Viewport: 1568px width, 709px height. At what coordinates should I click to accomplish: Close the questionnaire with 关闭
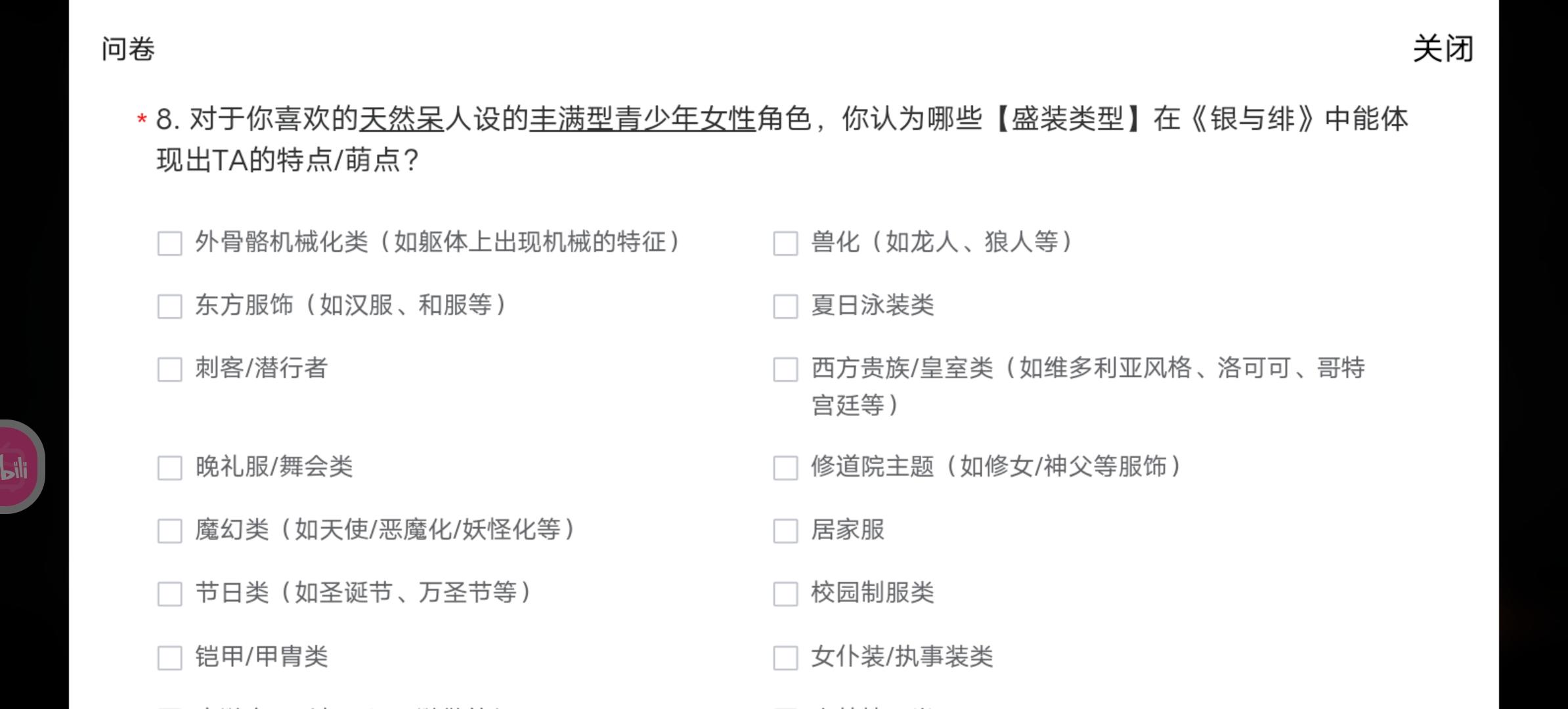[x=1443, y=49]
